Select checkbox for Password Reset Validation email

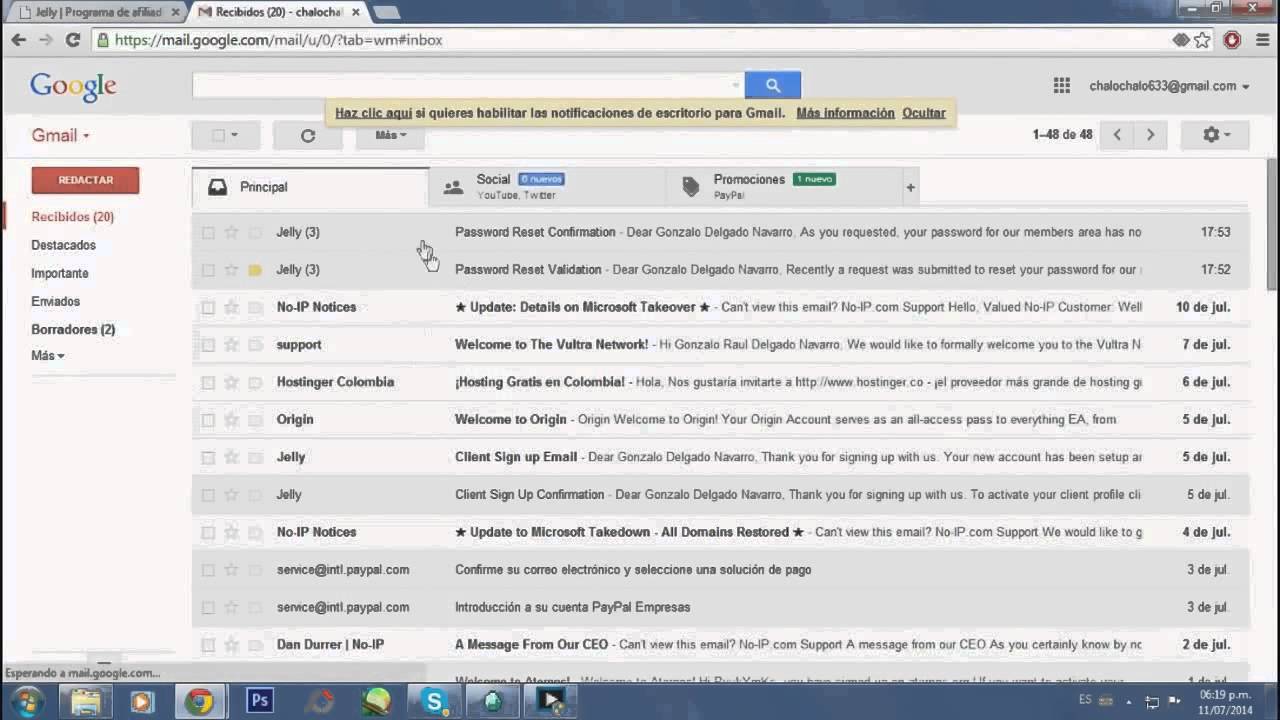point(208,270)
